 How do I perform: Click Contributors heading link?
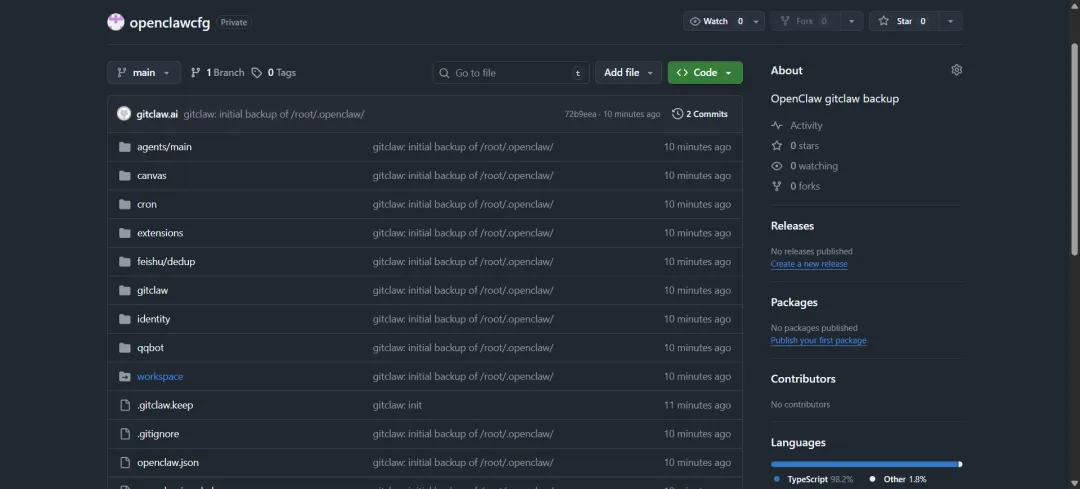click(x=803, y=379)
